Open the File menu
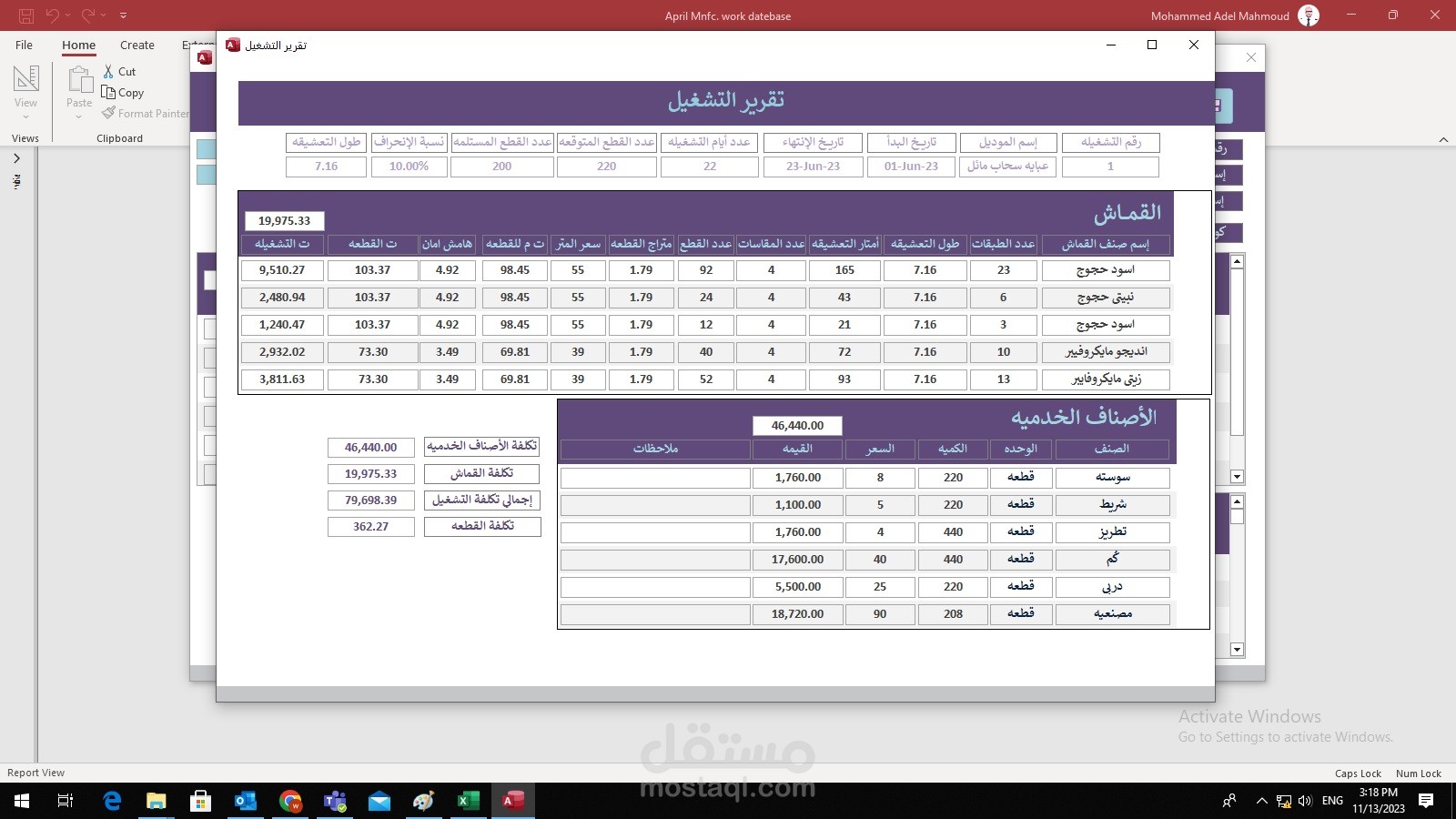This screenshot has height=819, width=1456. 25,45
